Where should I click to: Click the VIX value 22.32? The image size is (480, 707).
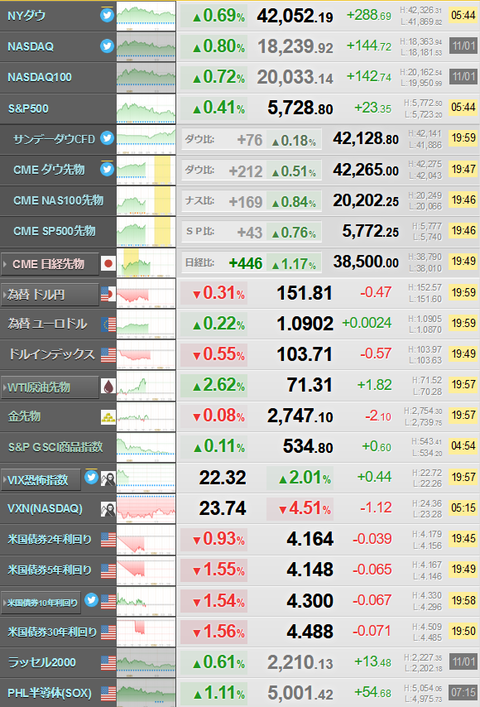[223, 477]
